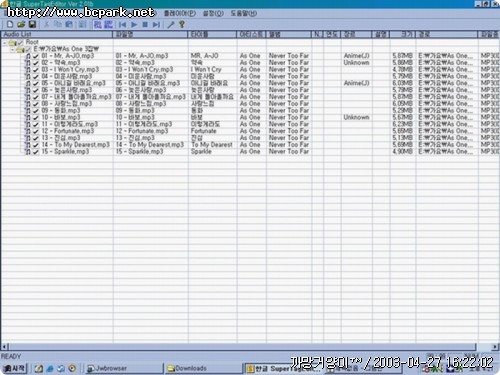The image size is (500, 375).
Task: Open the 플레이어(P) menu
Action: pos(180,13)
